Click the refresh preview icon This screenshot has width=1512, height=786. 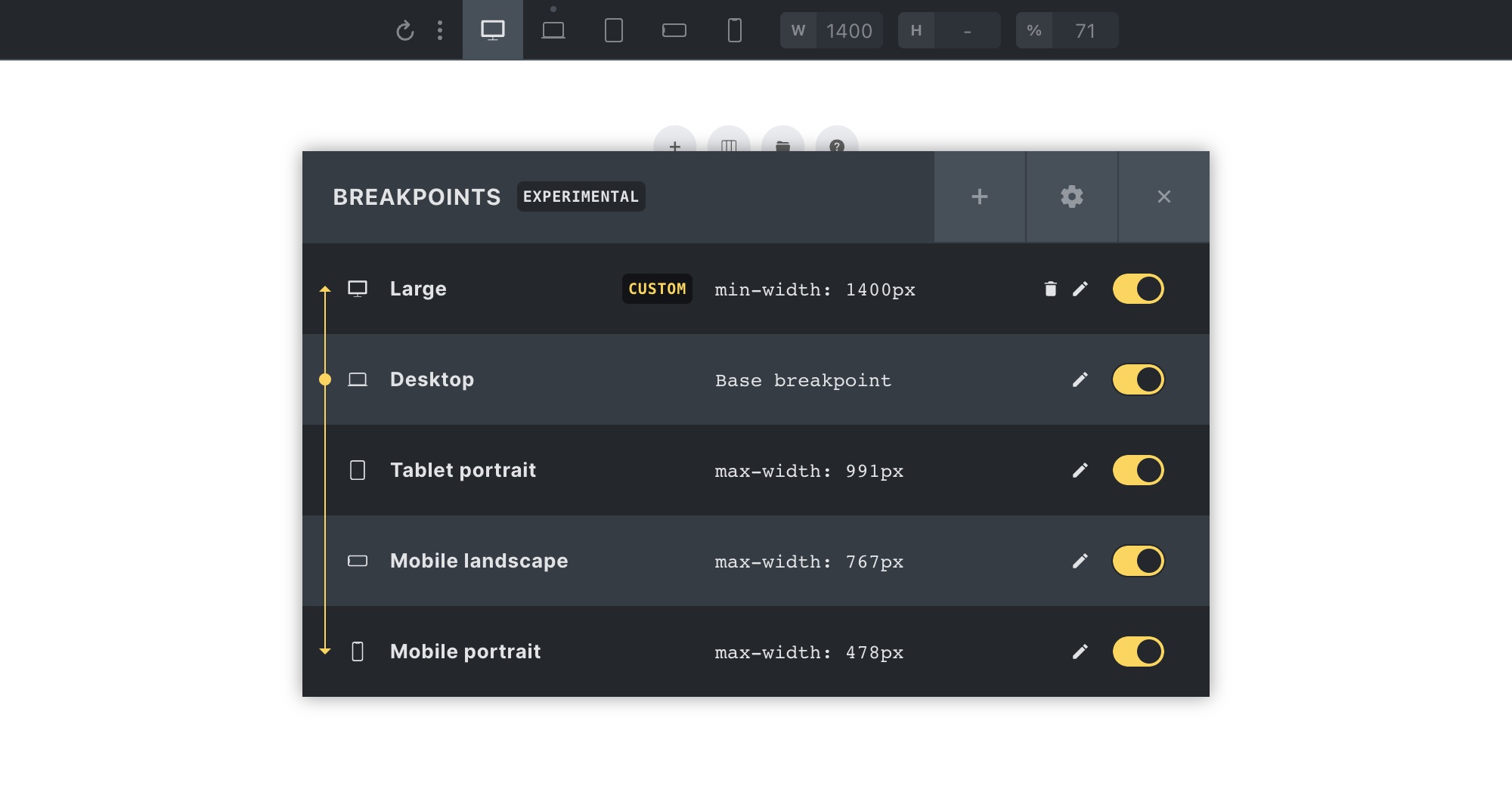[x=404, y=30]
